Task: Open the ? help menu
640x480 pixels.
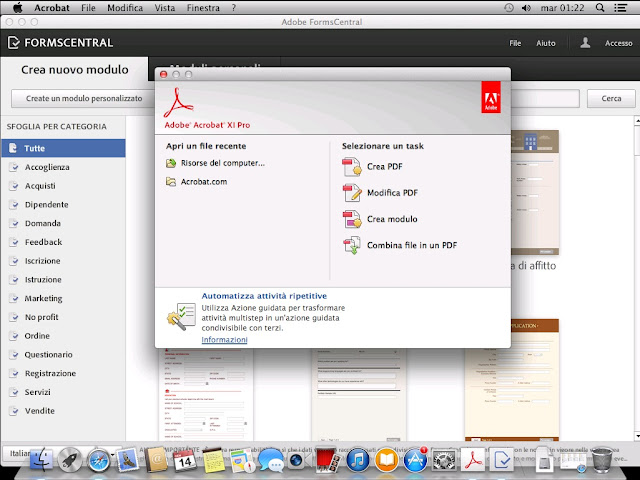Action: [x=233, y=8]
